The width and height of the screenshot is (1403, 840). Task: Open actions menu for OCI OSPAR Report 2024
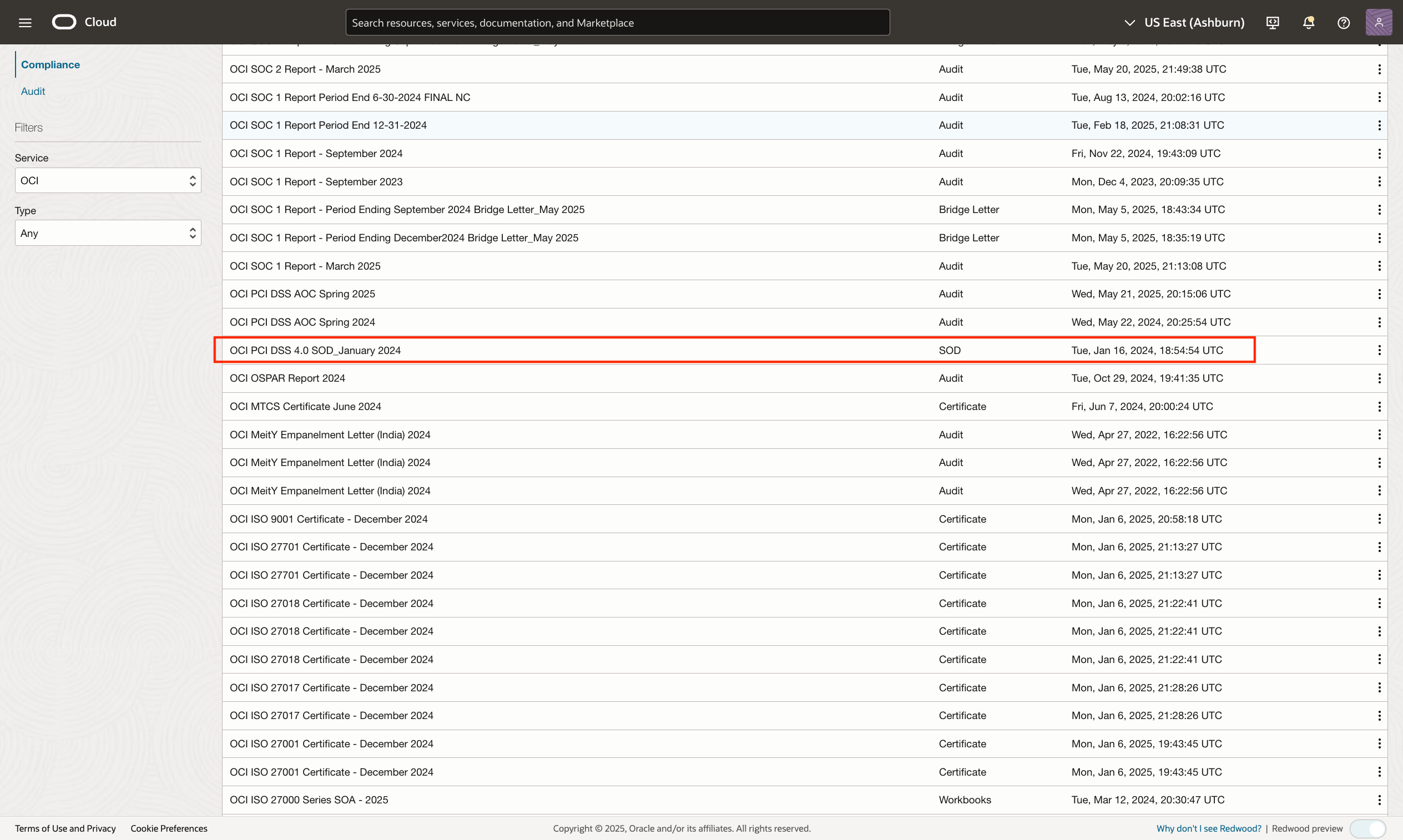1379,378
